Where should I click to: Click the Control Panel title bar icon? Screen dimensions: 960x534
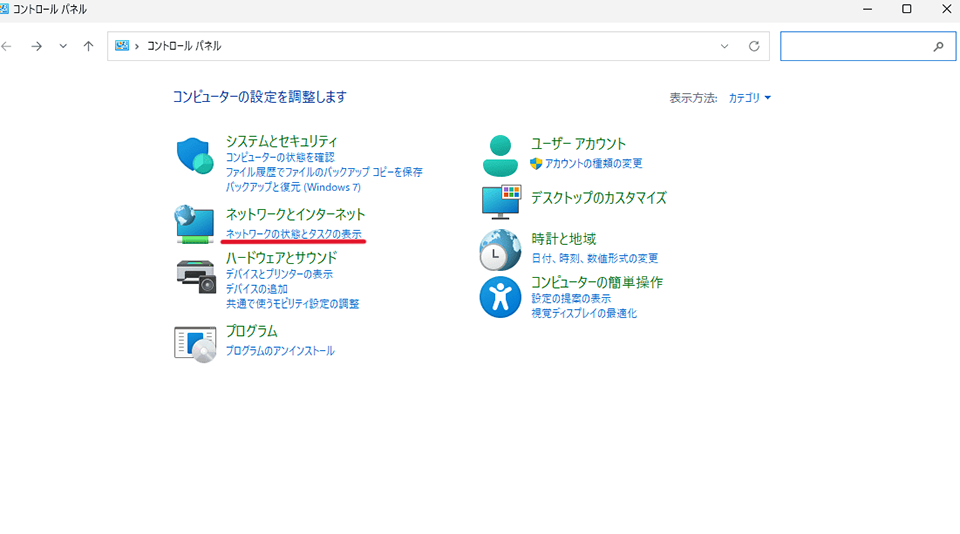click(4, 9)
